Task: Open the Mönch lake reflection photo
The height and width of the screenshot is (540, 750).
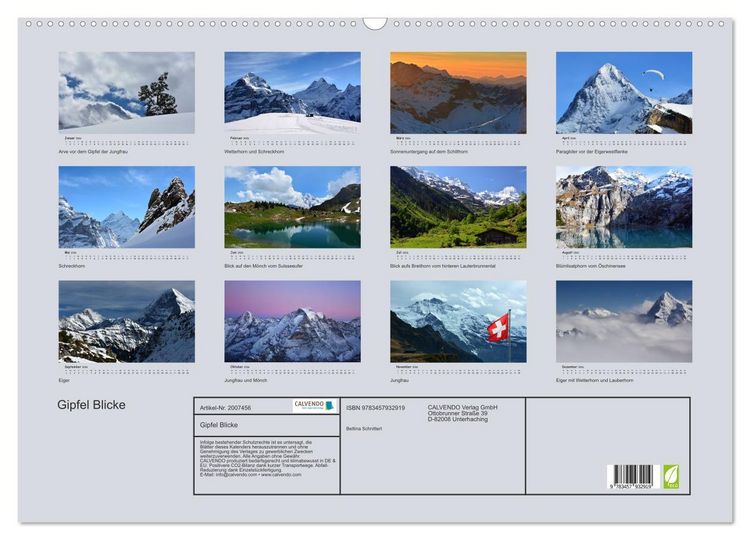Action: (293, 207)
